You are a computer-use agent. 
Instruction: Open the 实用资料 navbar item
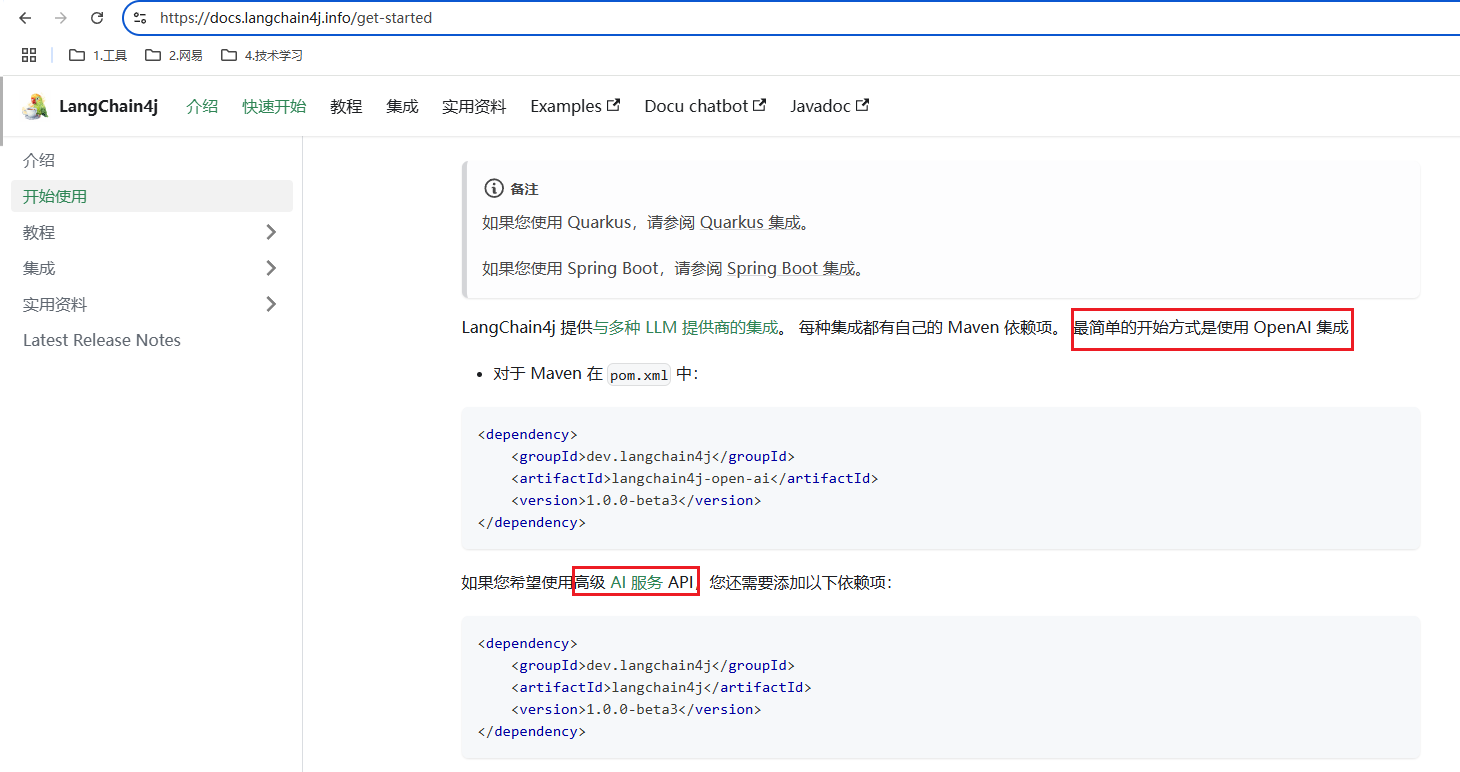(x=474, y=106)
